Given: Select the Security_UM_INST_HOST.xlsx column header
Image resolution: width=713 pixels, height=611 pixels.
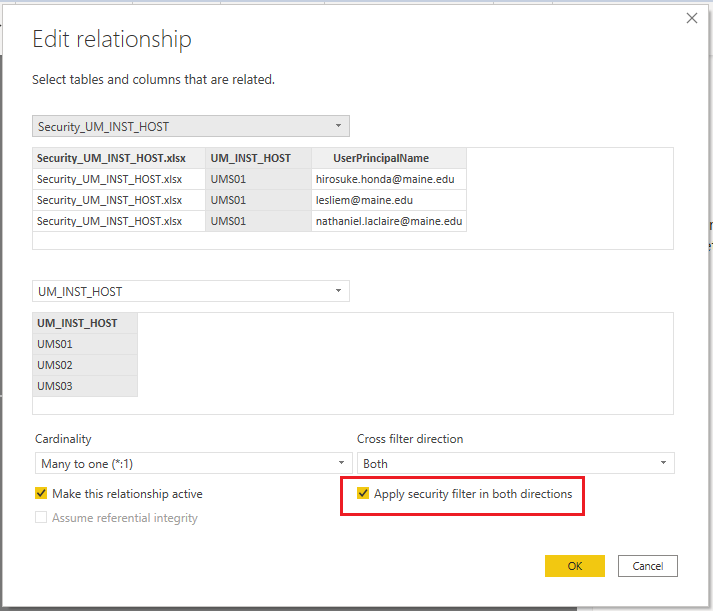Looking at the screenshot, I should 119,158.
